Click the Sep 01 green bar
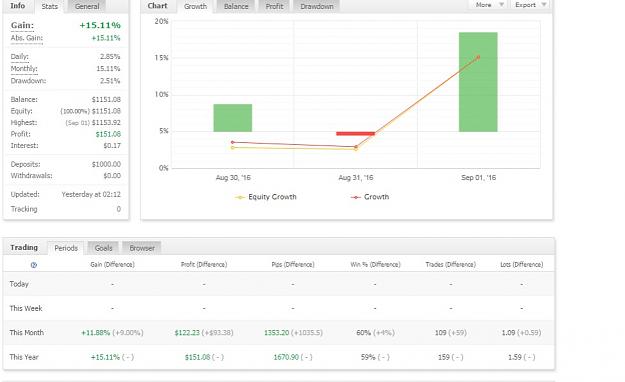 478,82
